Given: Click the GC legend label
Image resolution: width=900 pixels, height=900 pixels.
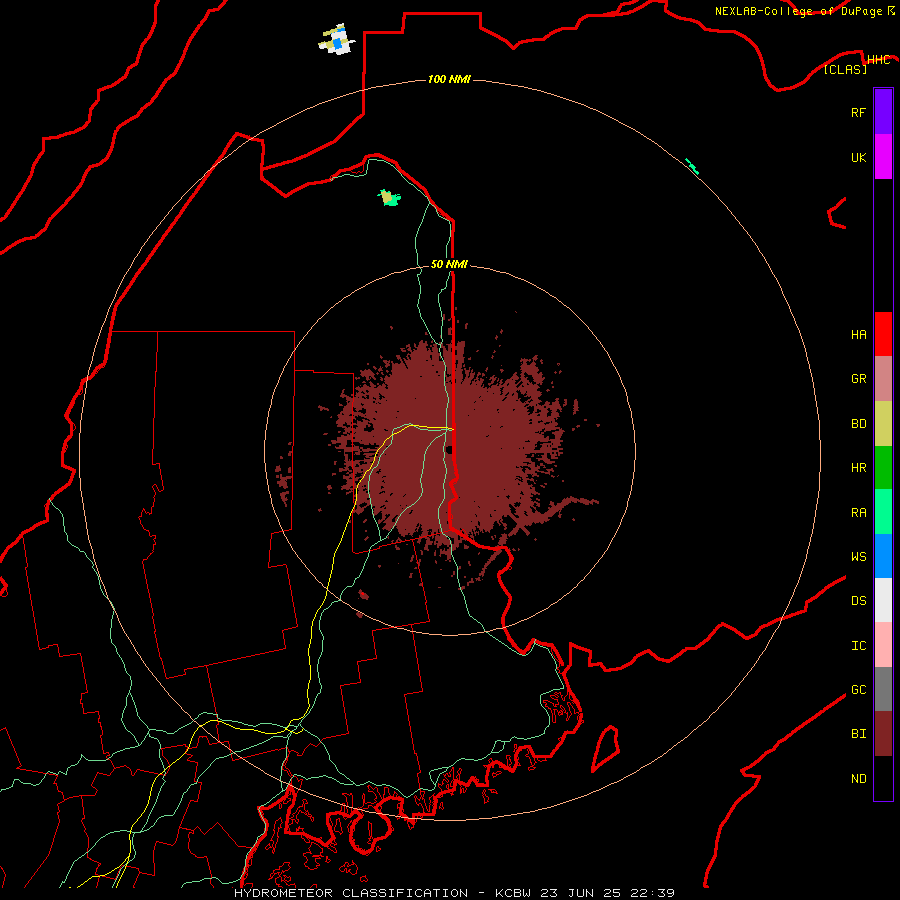Looking at the screenshot, I should 858,690.
